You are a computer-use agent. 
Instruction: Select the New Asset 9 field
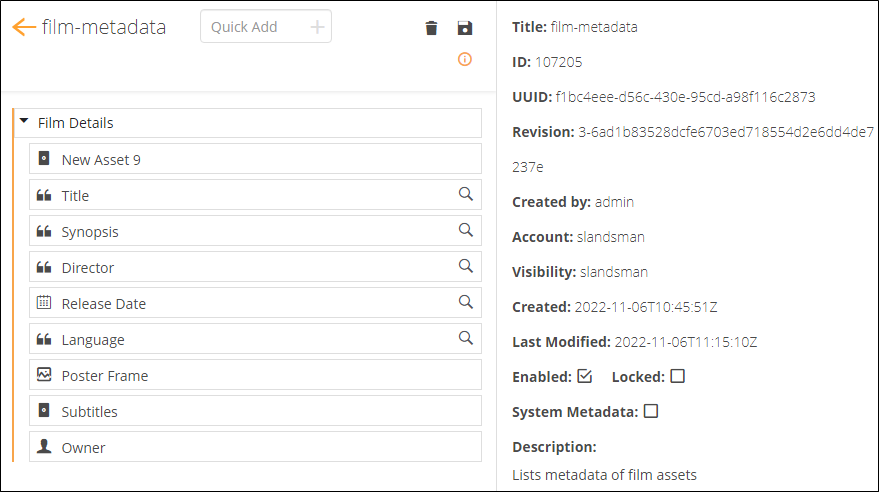255,159
